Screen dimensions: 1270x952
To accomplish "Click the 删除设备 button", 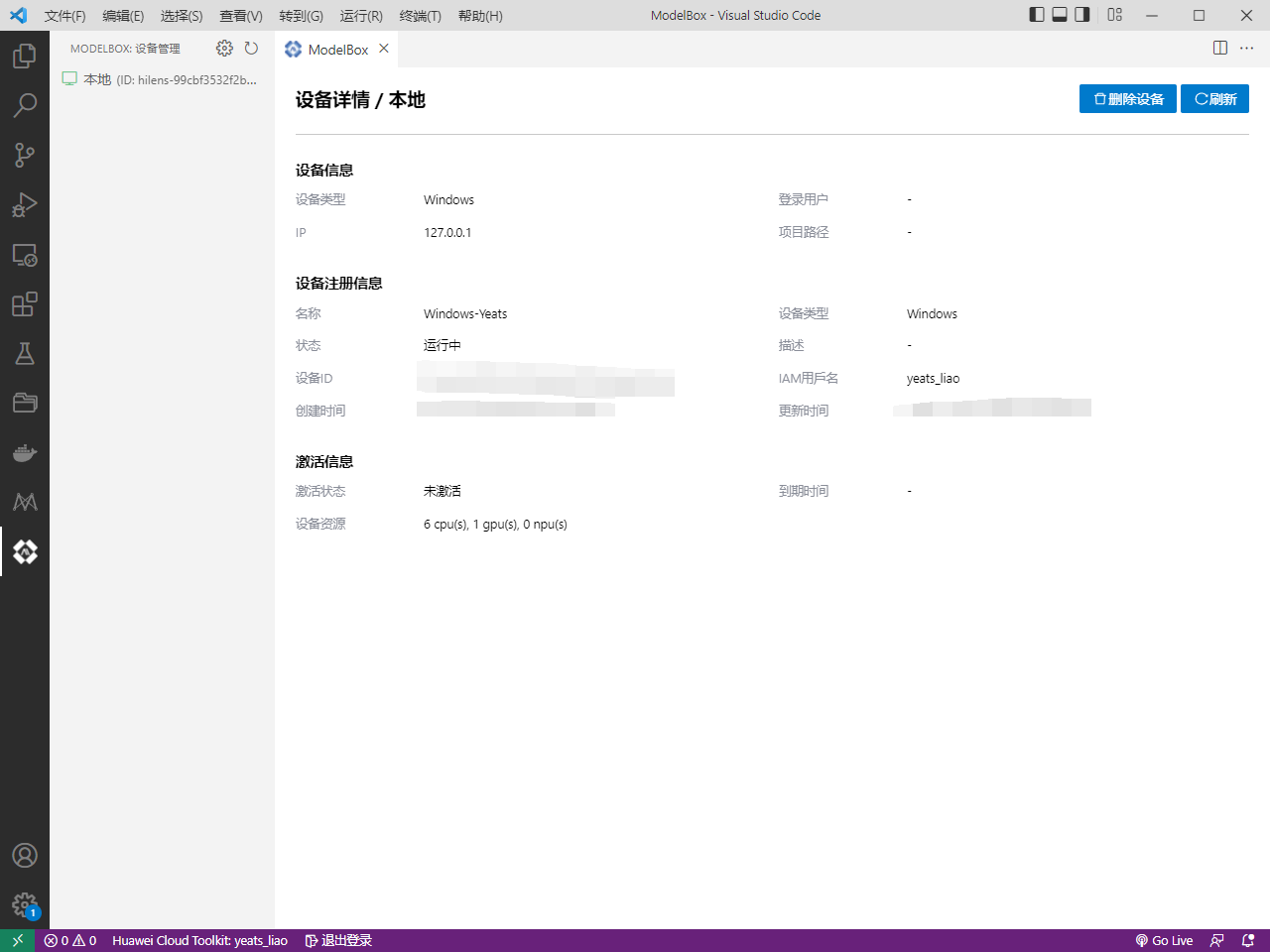I will click(x=1128, y=99).
